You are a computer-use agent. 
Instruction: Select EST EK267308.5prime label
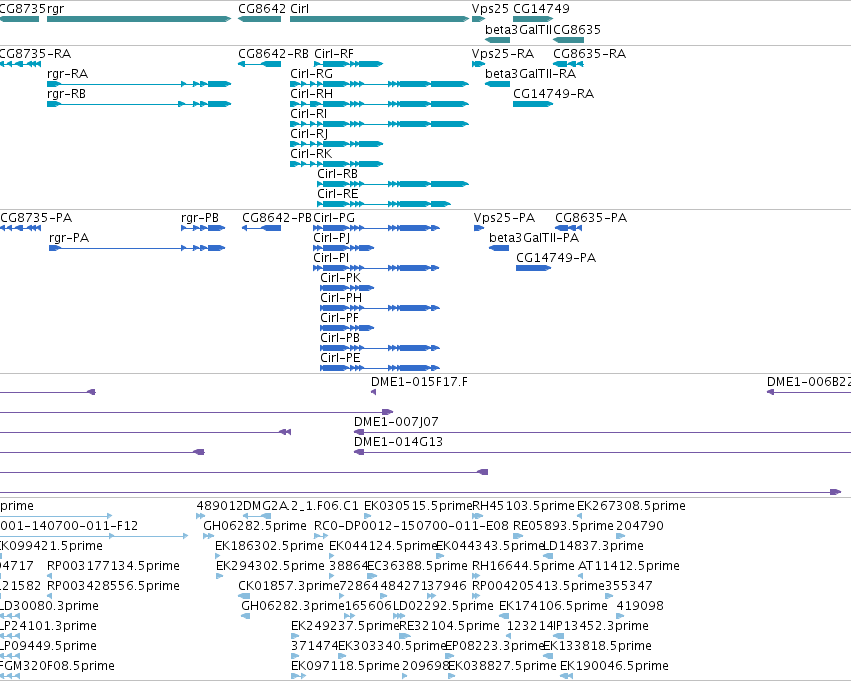[x=631, y=507]
